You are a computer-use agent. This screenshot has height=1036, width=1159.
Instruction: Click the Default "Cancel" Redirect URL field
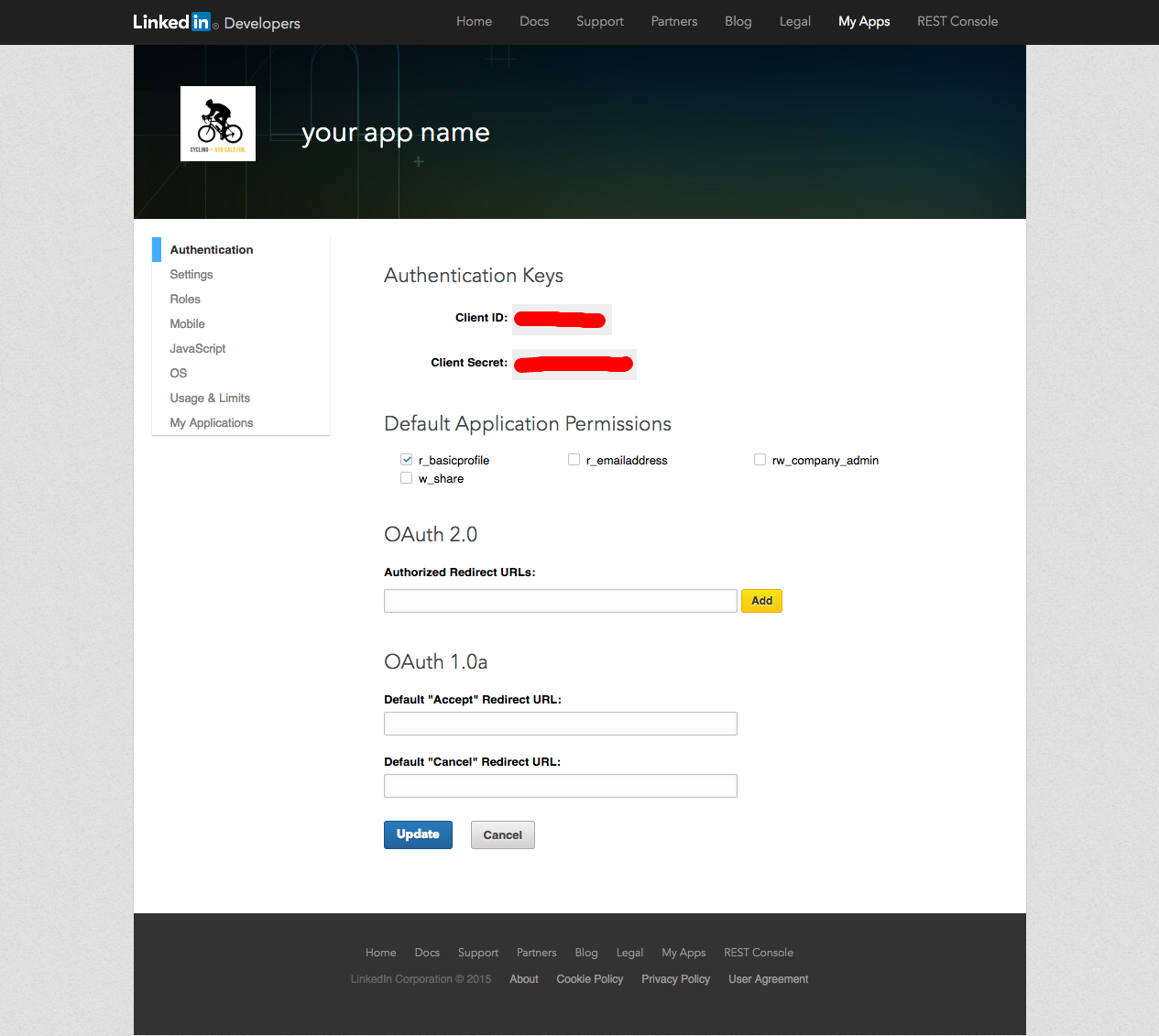click(560, 786)
